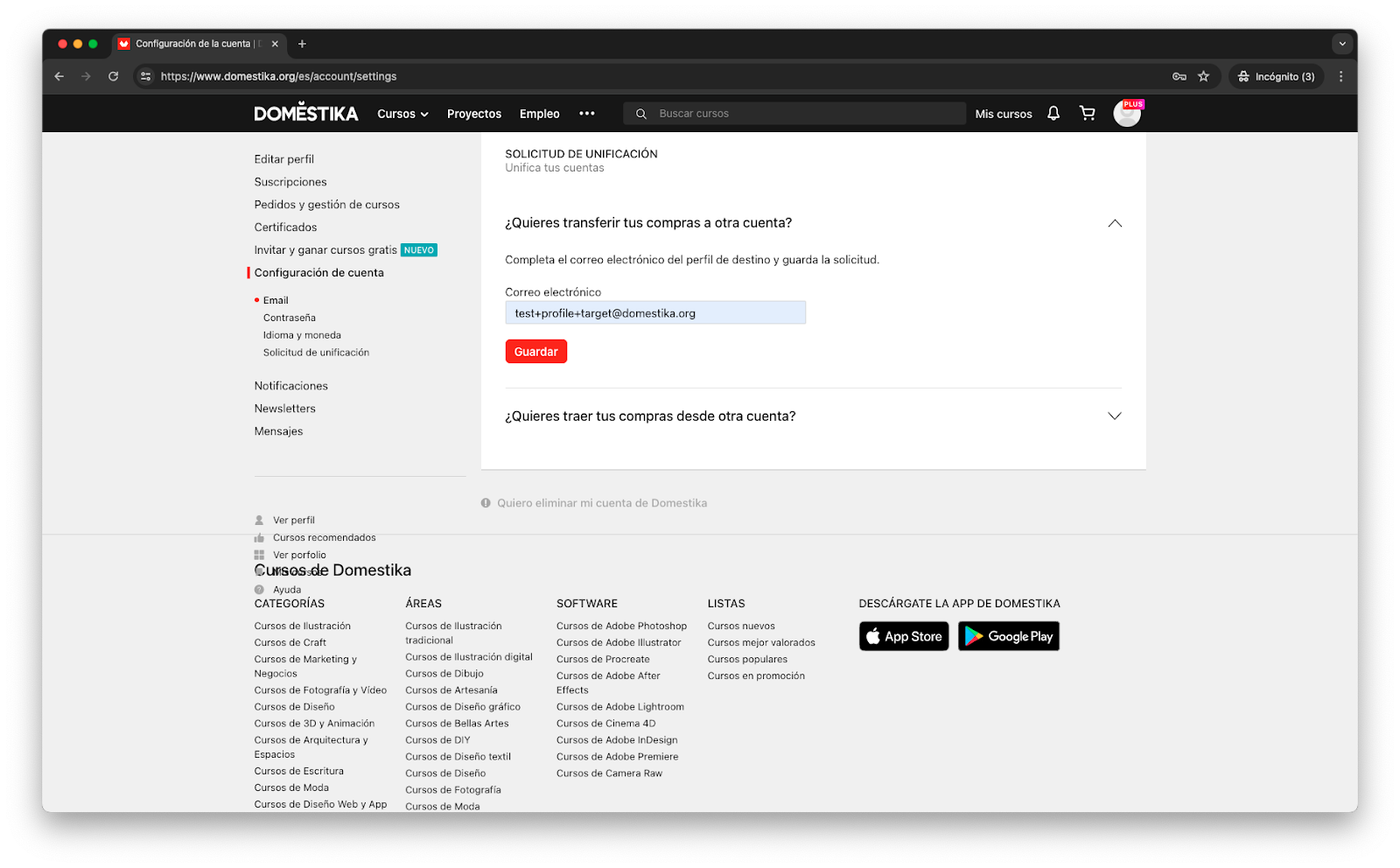Open the browser three-dot menu
The image size is (1400, 868).
[1340, 76]
